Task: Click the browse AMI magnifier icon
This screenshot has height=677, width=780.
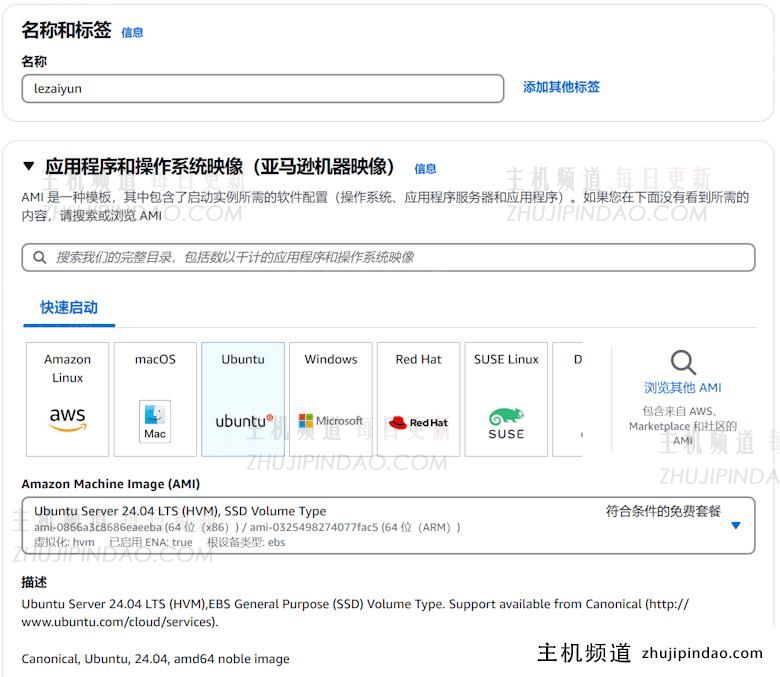Action: pos(683,362)
